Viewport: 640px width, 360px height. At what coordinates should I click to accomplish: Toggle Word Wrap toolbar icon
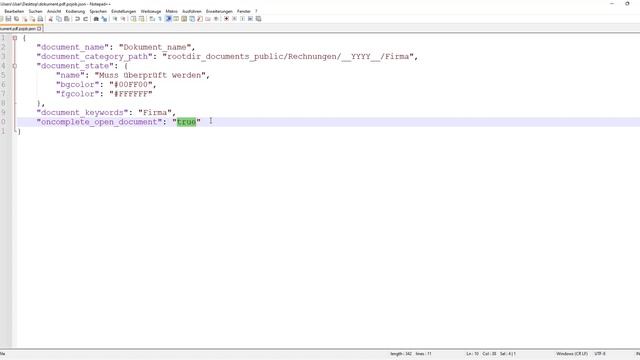[x=152, y=19]
